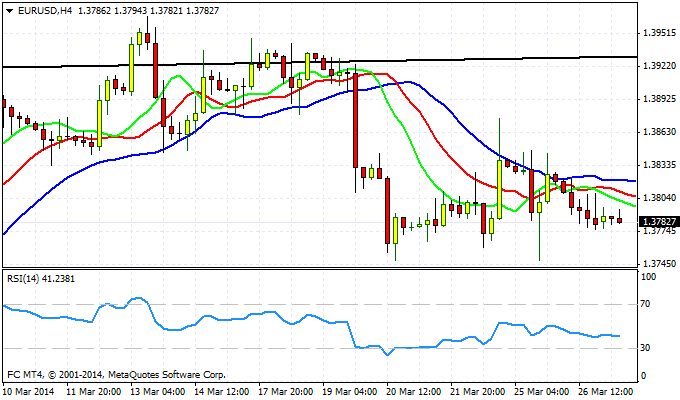Click the current price tag 1.37827
This screenshot has width=680, height=400.
point(659,222)
